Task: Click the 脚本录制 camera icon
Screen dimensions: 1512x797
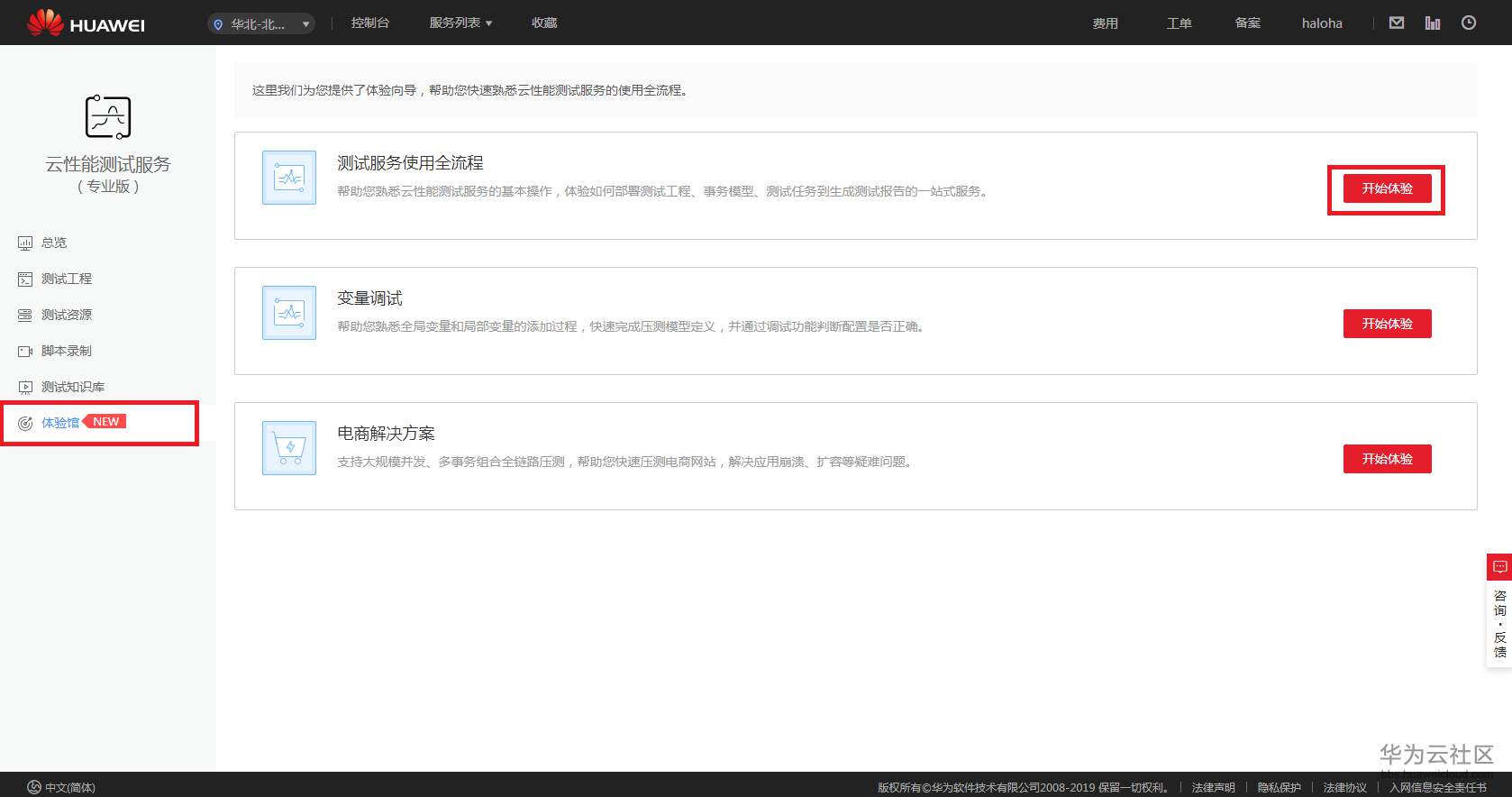Action: (x=25, y=352)
